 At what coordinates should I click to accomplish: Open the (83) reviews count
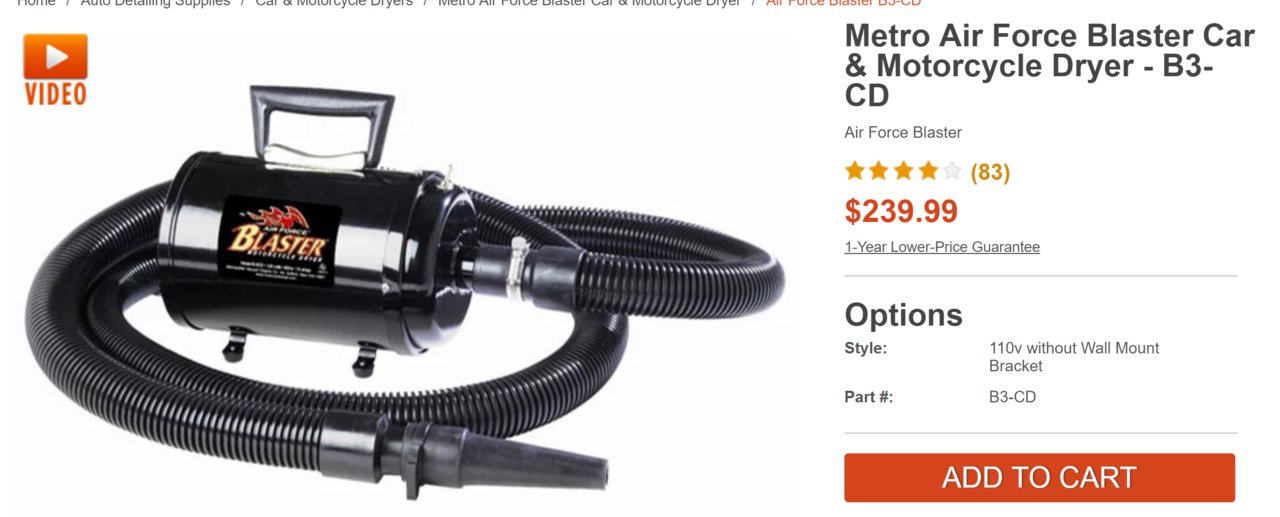(x=990, y=172)
